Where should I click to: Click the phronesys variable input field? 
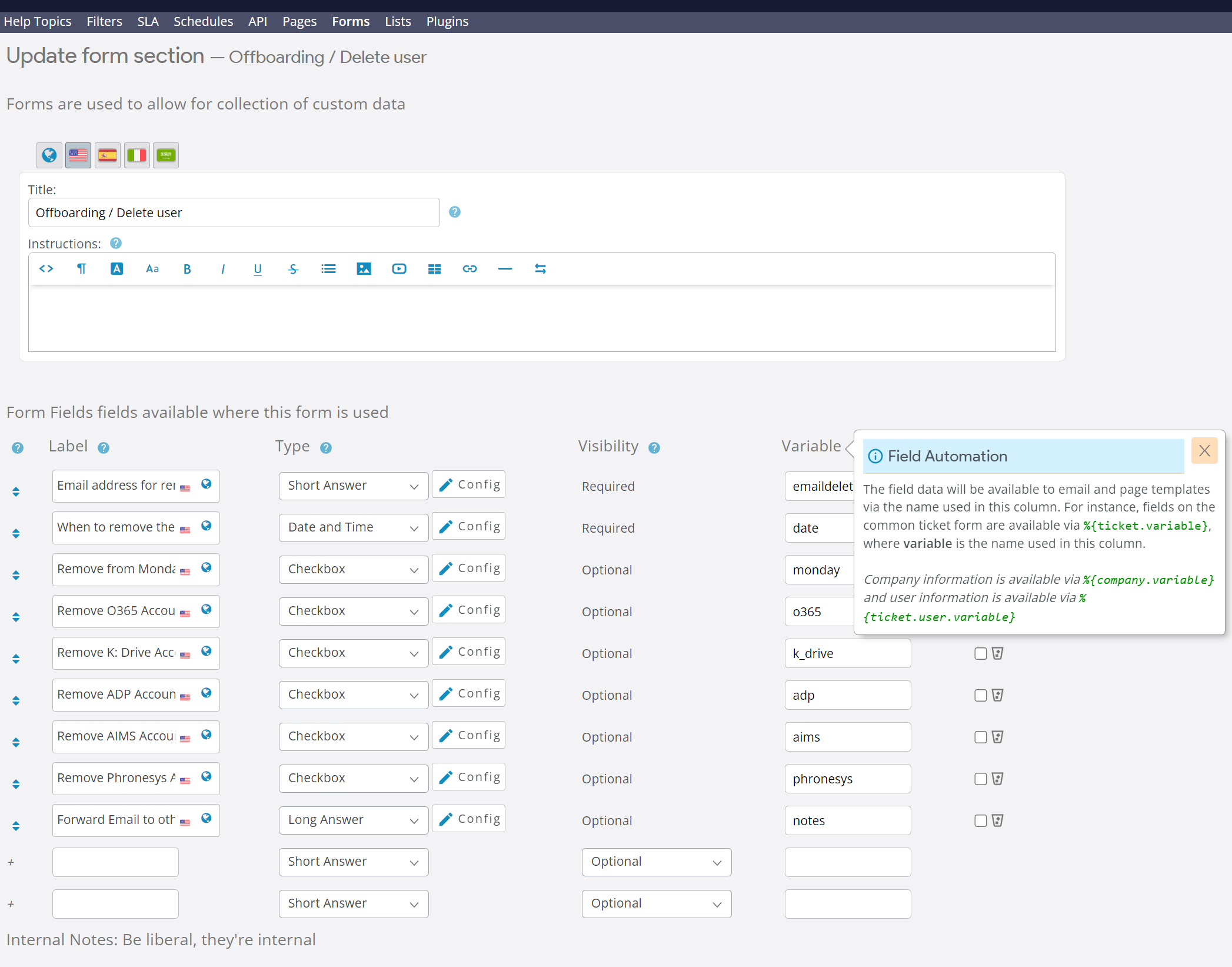pos(847,779)
